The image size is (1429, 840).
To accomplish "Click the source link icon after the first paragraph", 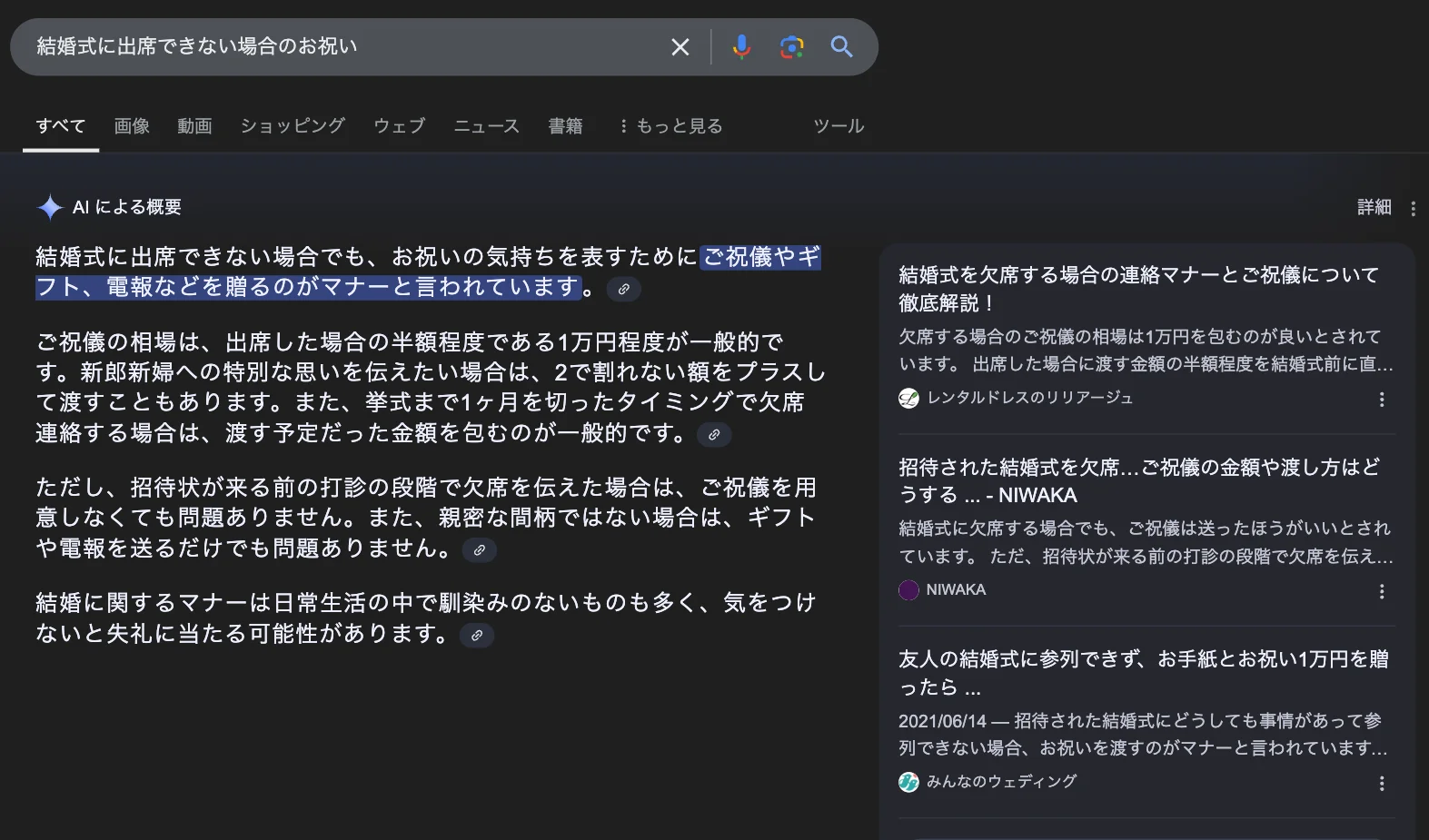I will tap(623, 289).
